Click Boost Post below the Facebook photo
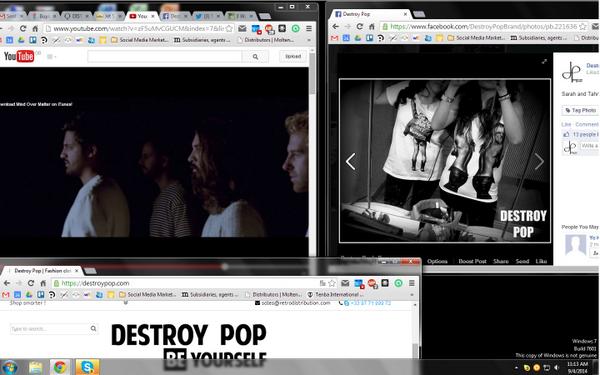The height and width of the screenshot is (375, 600). click(x=472, y=261)
